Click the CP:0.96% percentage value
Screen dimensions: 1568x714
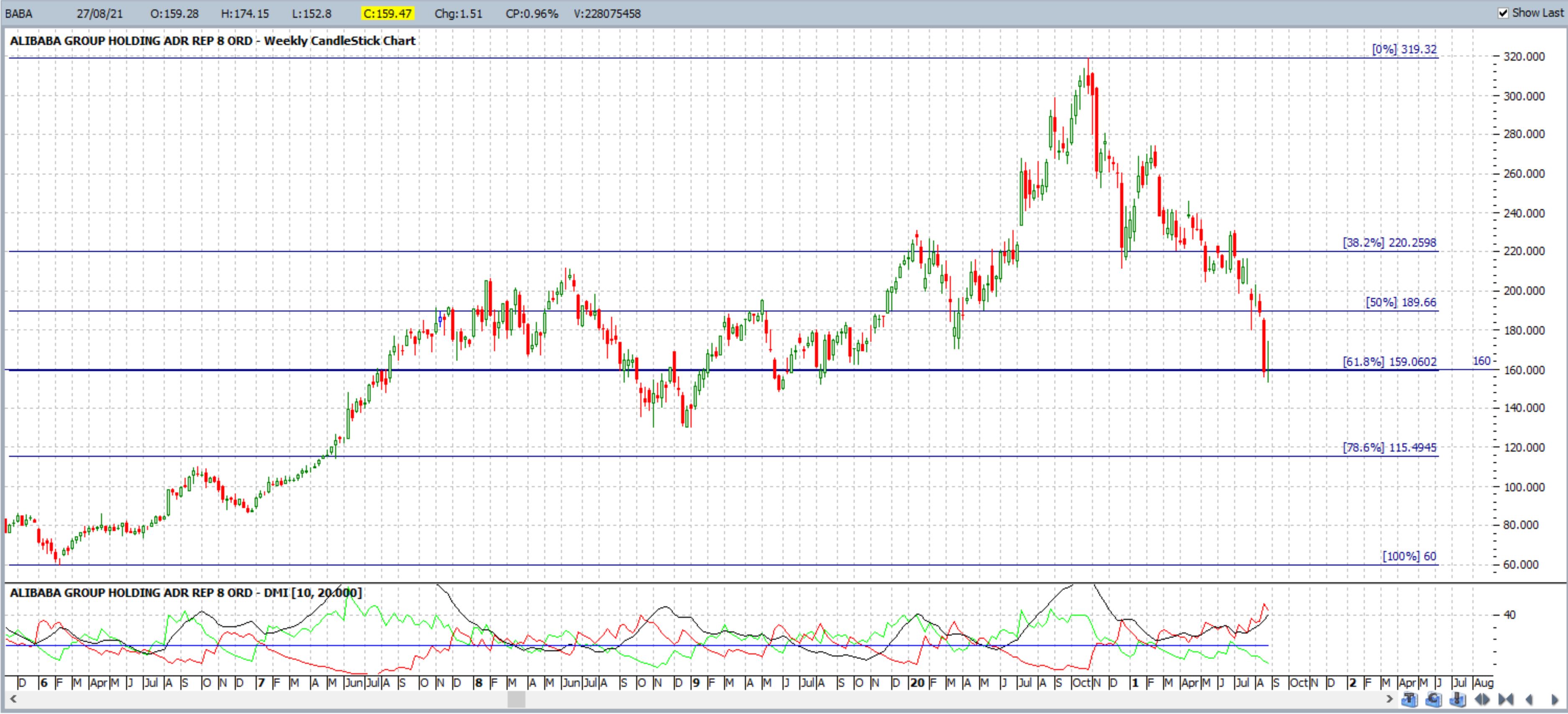click(531, 13)
